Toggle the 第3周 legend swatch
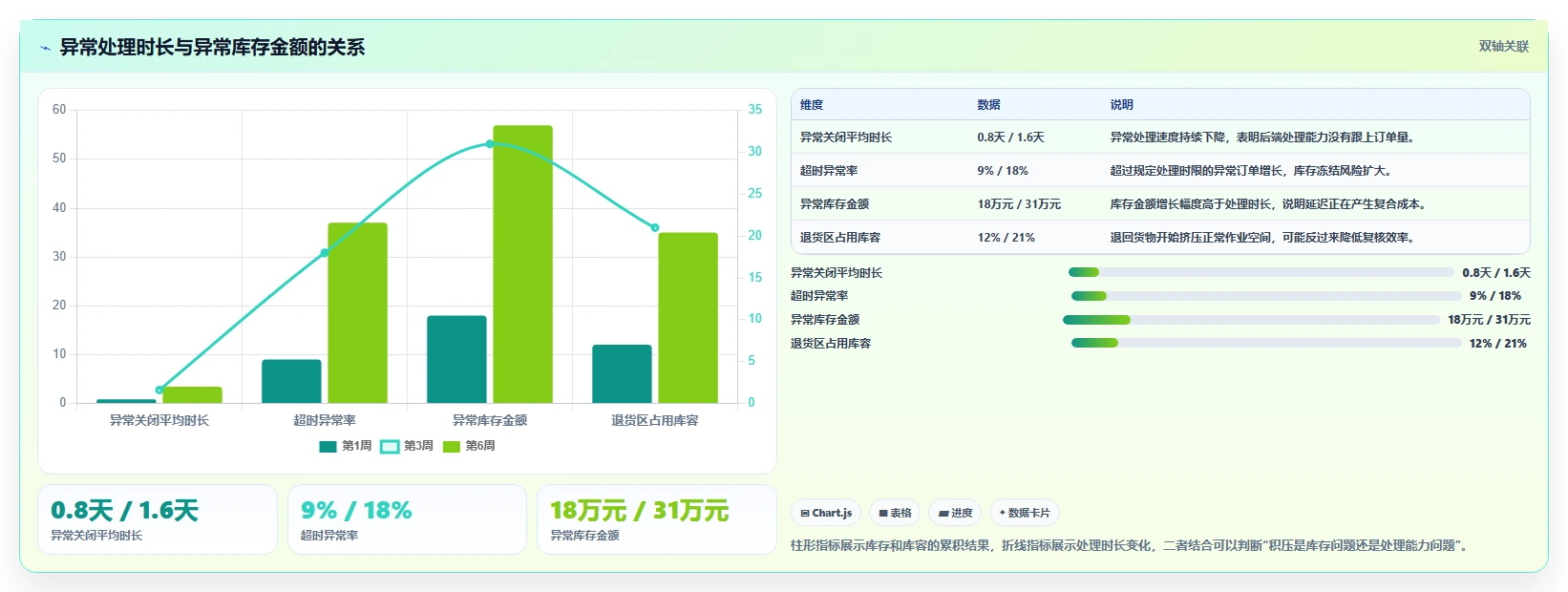This screenshot has height=592, width=1568. pos(390,446)
